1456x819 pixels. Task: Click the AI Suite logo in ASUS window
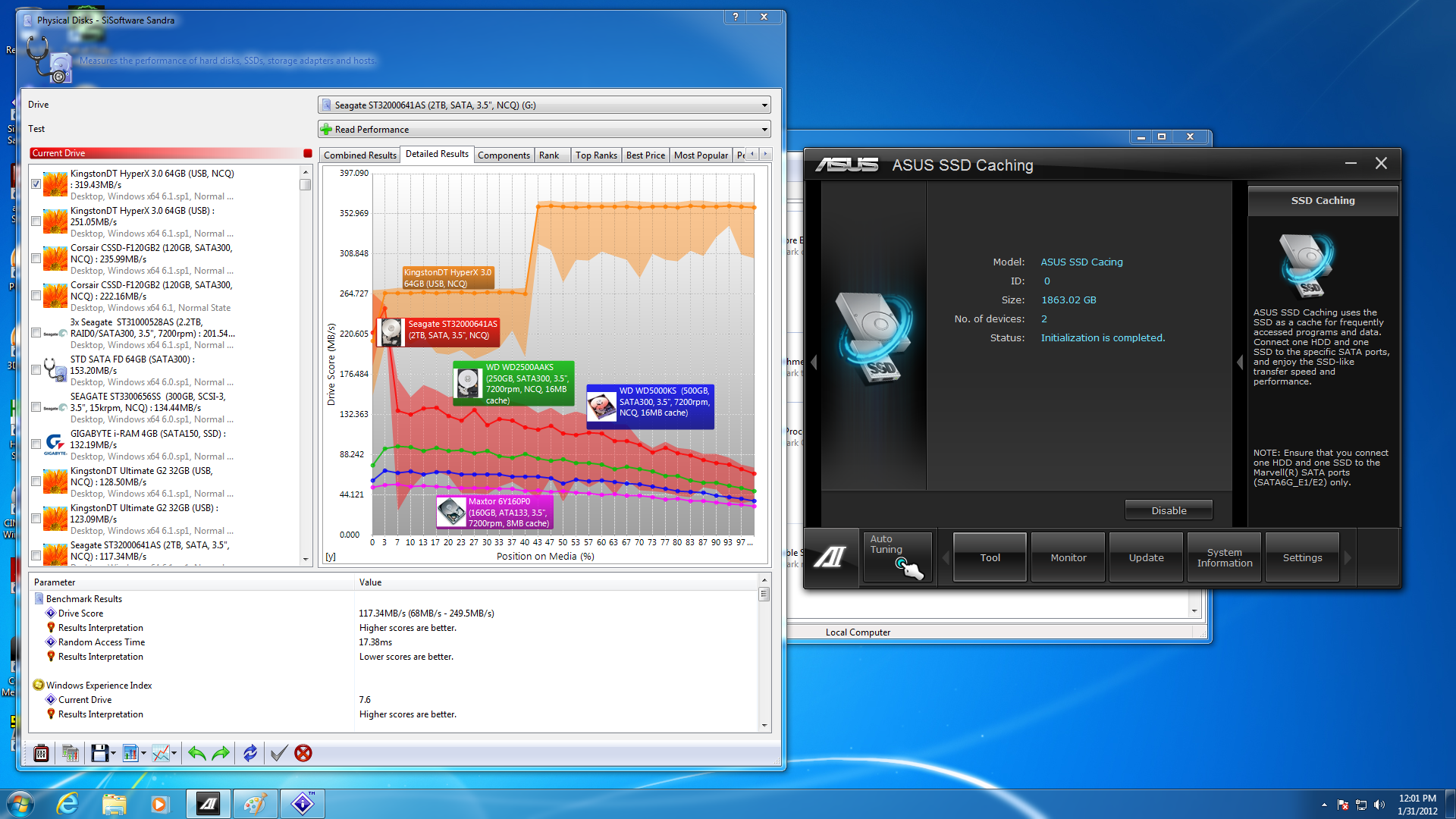[830, 557]
